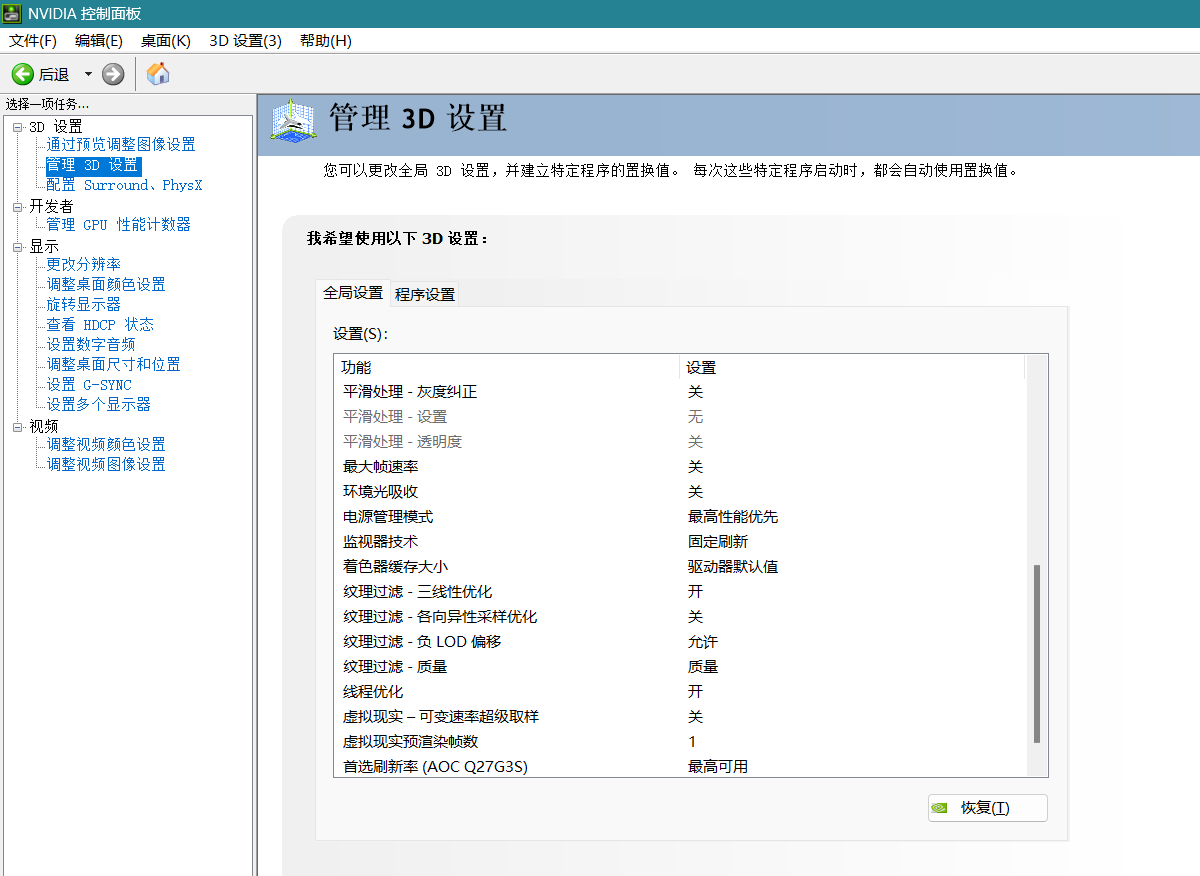Click the 设置 column header

tap(852, 367)
